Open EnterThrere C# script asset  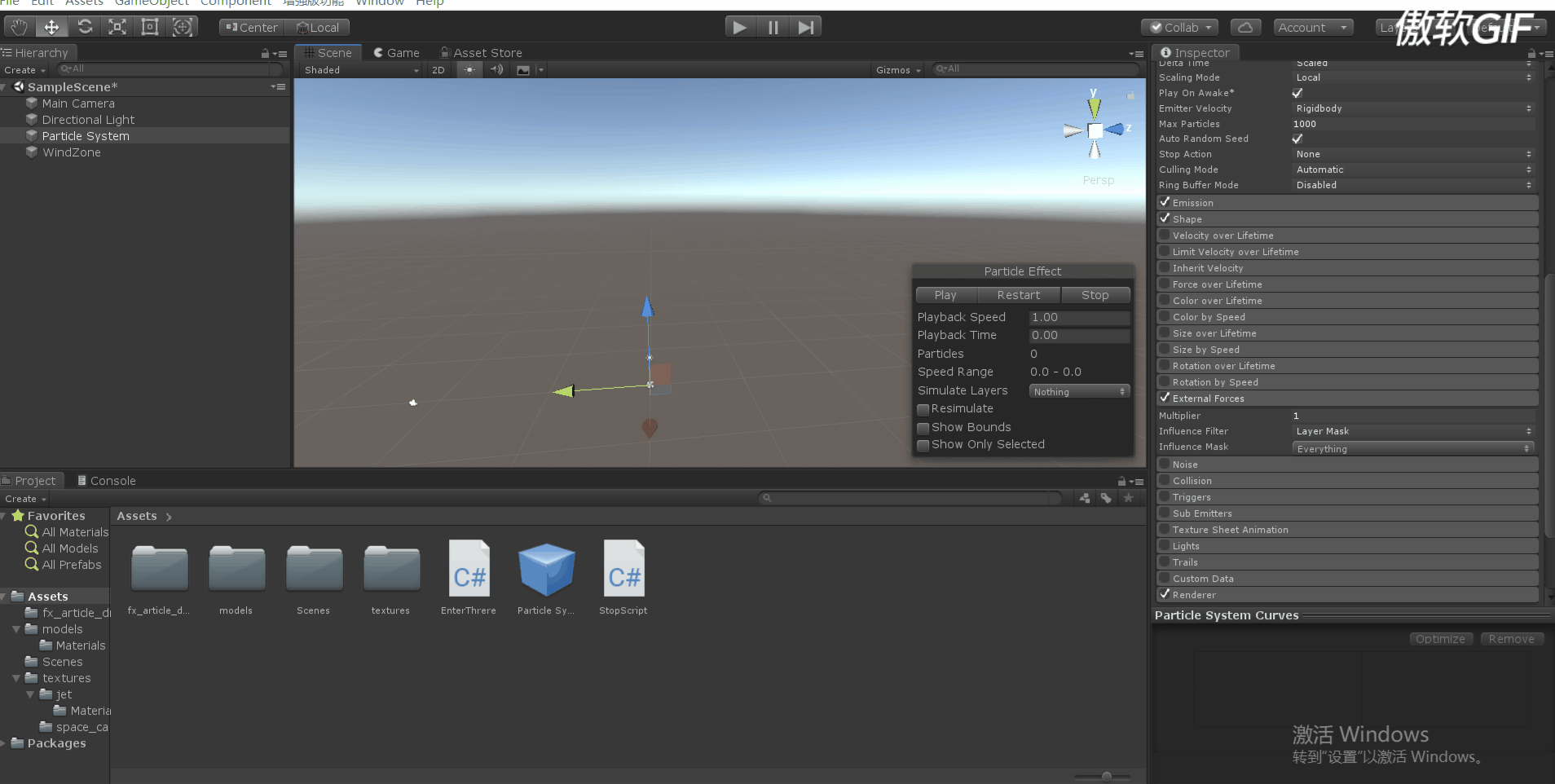[469, 577]
